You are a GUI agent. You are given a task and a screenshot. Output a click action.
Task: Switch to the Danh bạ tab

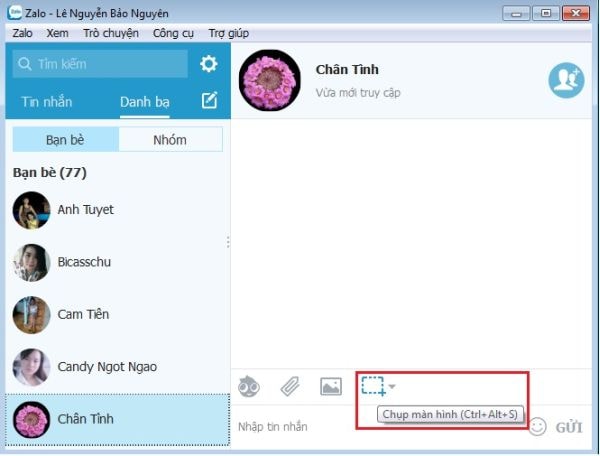point(145,102)
